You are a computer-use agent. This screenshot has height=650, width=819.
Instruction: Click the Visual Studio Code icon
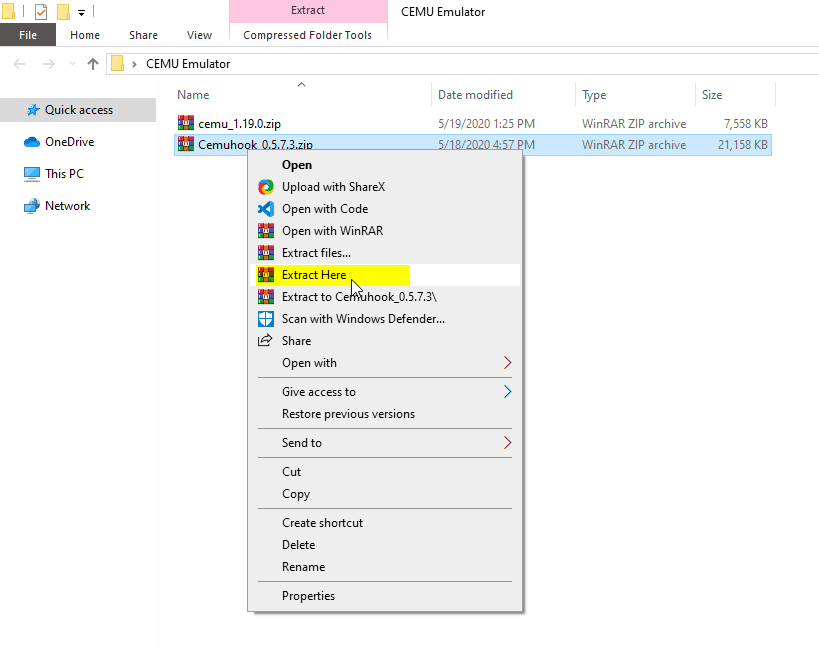266,209
